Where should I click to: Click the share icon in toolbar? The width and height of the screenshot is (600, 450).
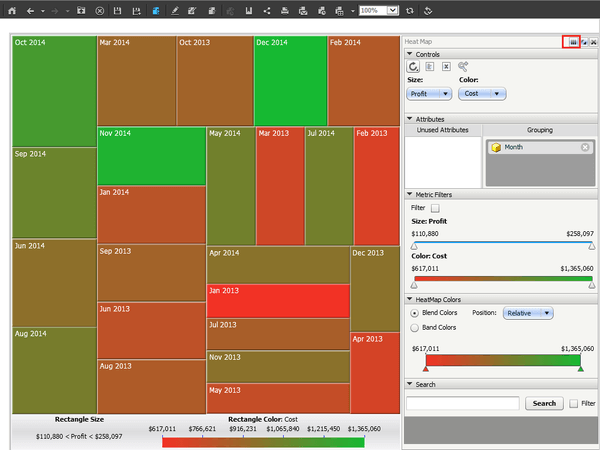[x=267, y=11]
